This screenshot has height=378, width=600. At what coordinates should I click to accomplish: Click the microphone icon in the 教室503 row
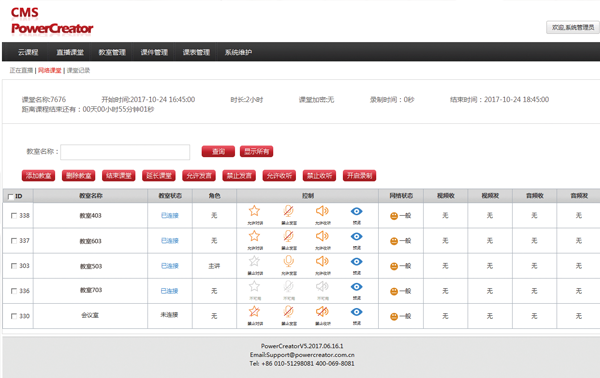point(289,261)
